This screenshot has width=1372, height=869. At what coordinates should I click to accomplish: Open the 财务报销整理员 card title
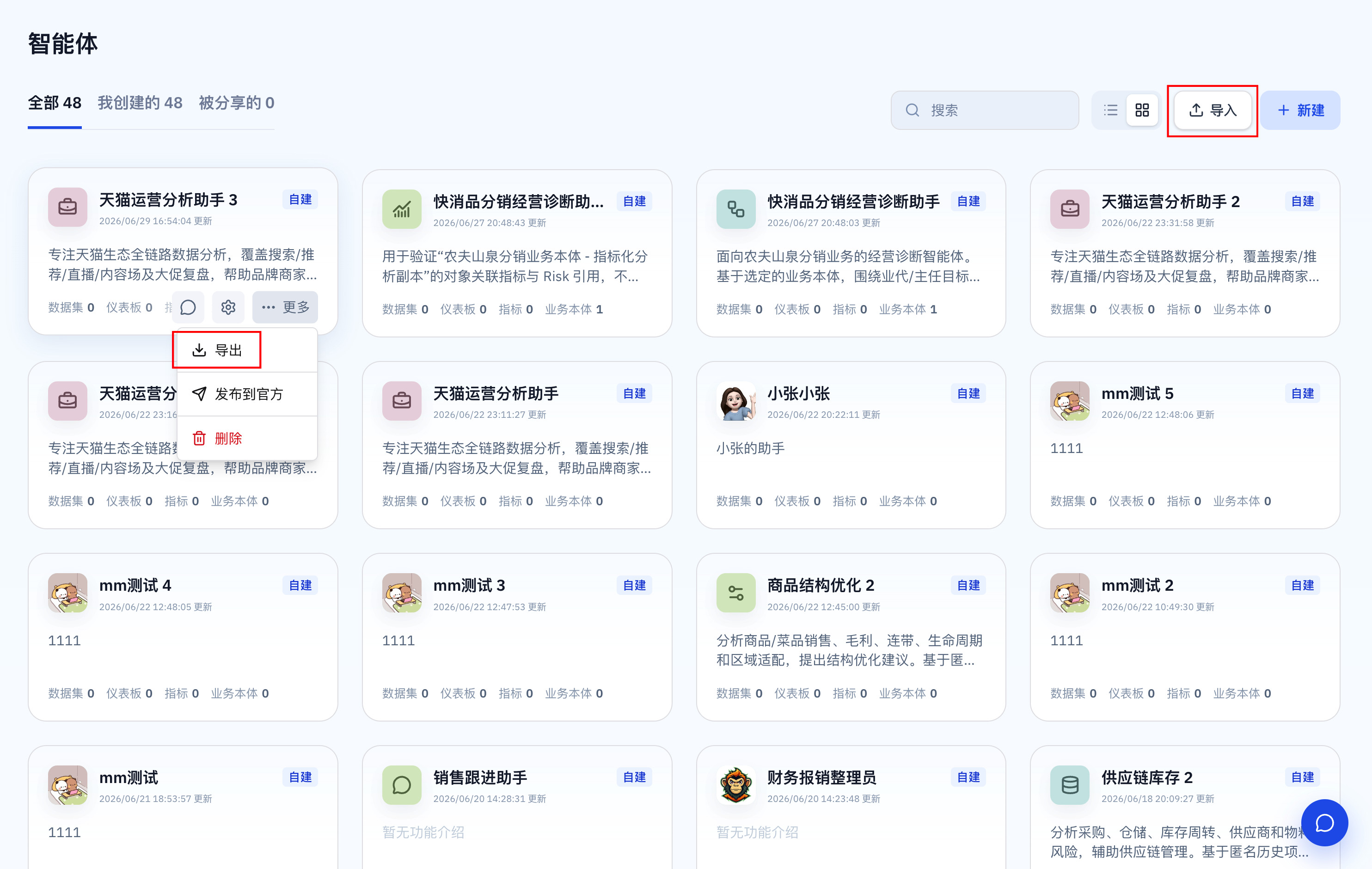(821, 777)
